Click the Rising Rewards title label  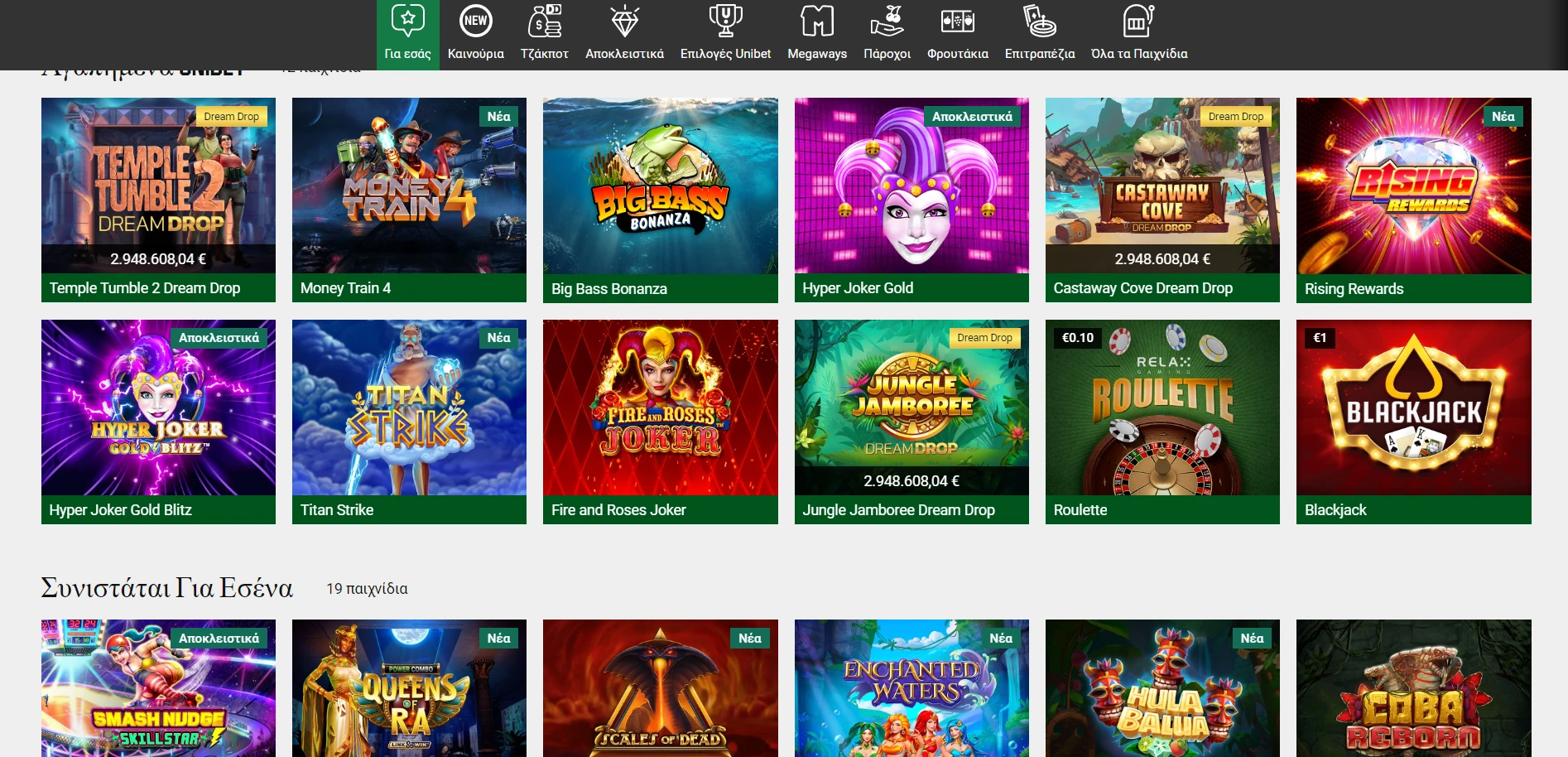[1354, 289]
